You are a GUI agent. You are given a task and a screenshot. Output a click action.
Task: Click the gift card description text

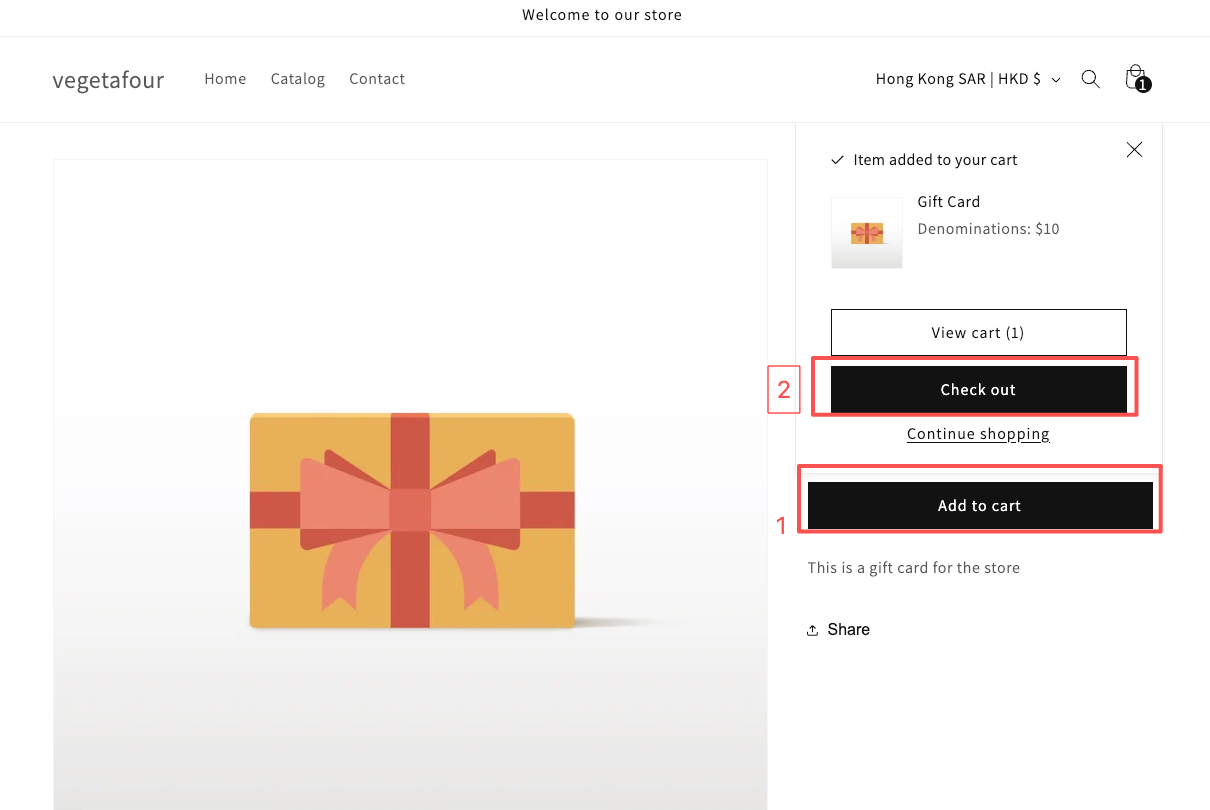tap(914, 568)
